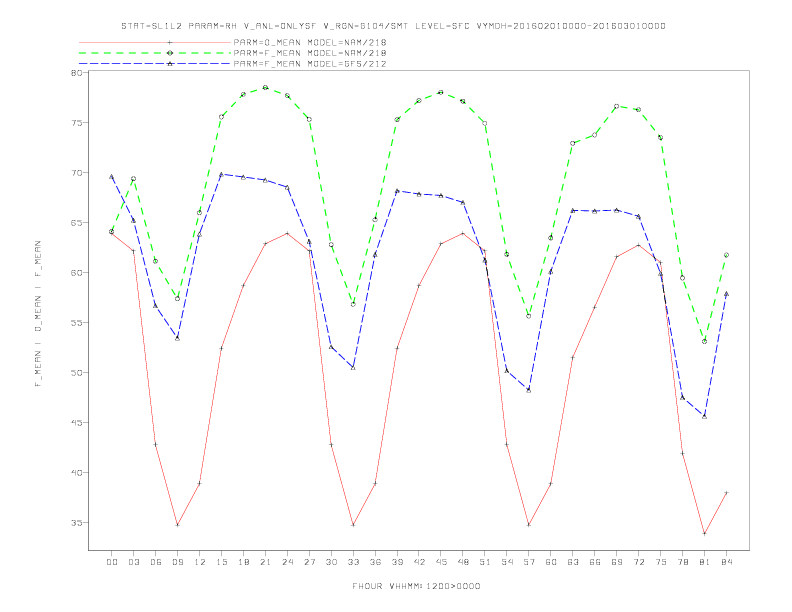Click y-axis tick value 60

point(77,273)
